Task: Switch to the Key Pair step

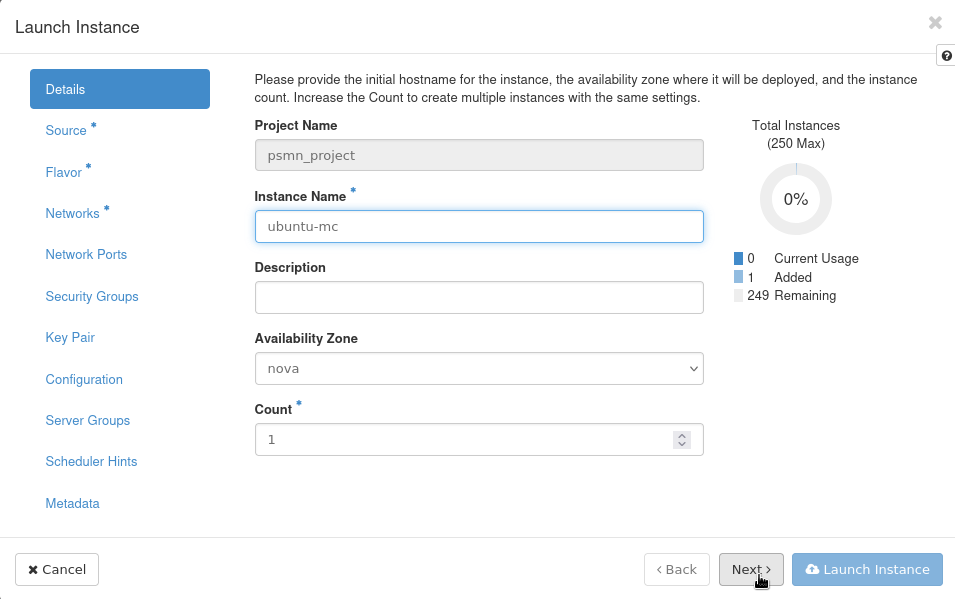Action: tap(70, 338)
